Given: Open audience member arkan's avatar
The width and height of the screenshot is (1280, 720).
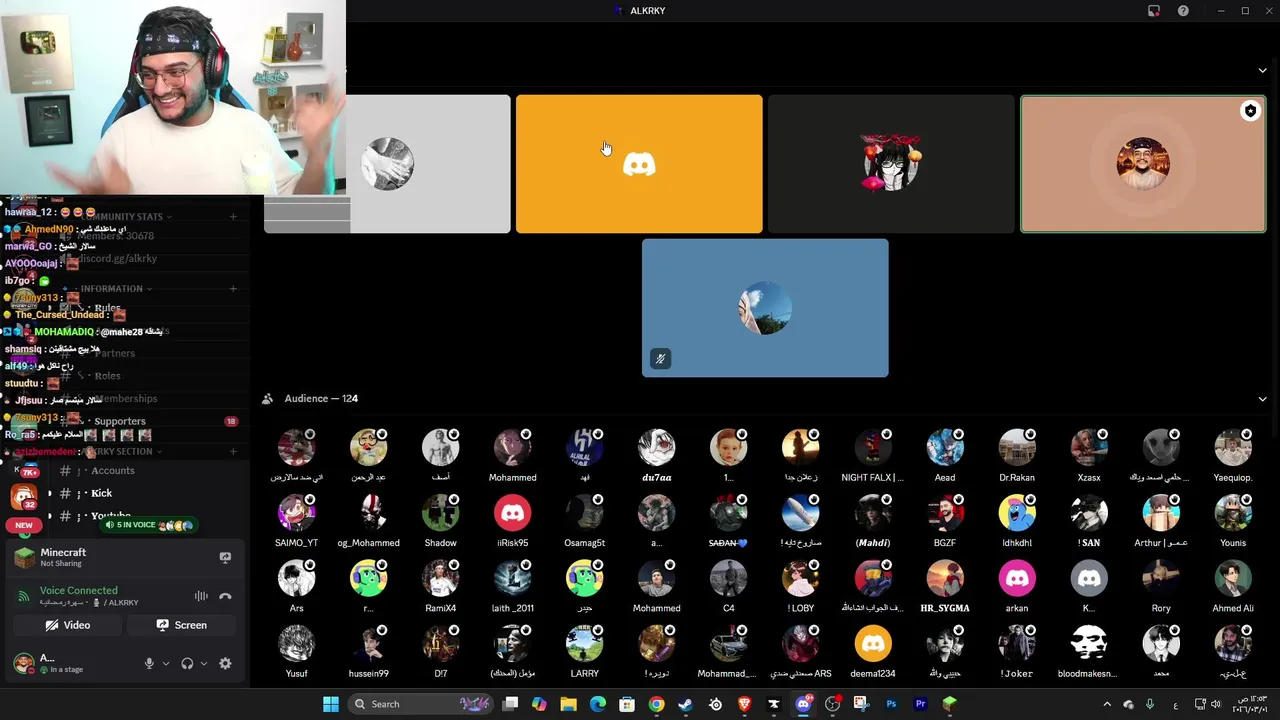Looking at the screenshot, I should (x=1016, y=578).
